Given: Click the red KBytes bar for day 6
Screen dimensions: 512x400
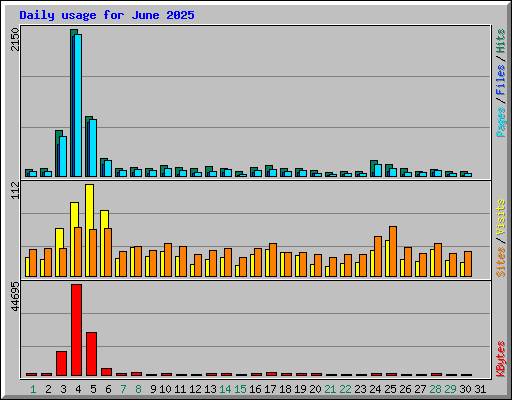Looking at the screenshot, I should (x=106, y=372).
